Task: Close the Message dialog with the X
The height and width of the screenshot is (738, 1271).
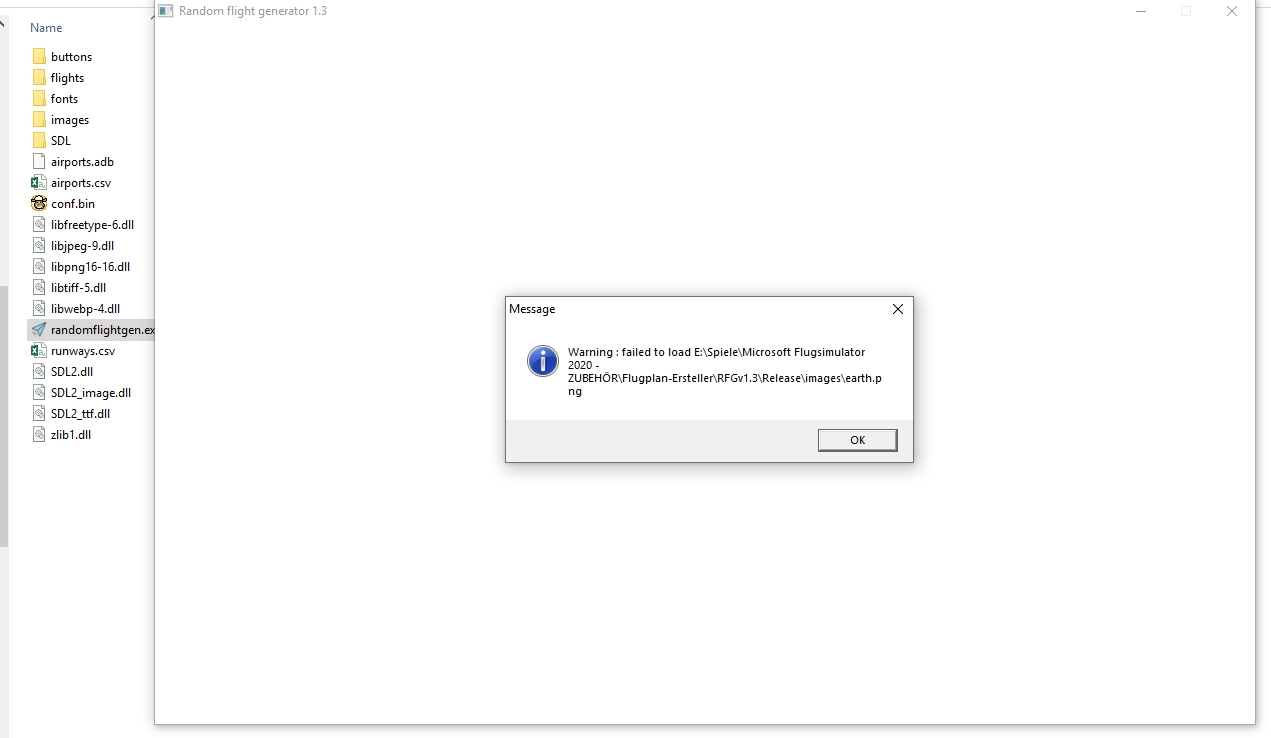Action: point(897,309)
